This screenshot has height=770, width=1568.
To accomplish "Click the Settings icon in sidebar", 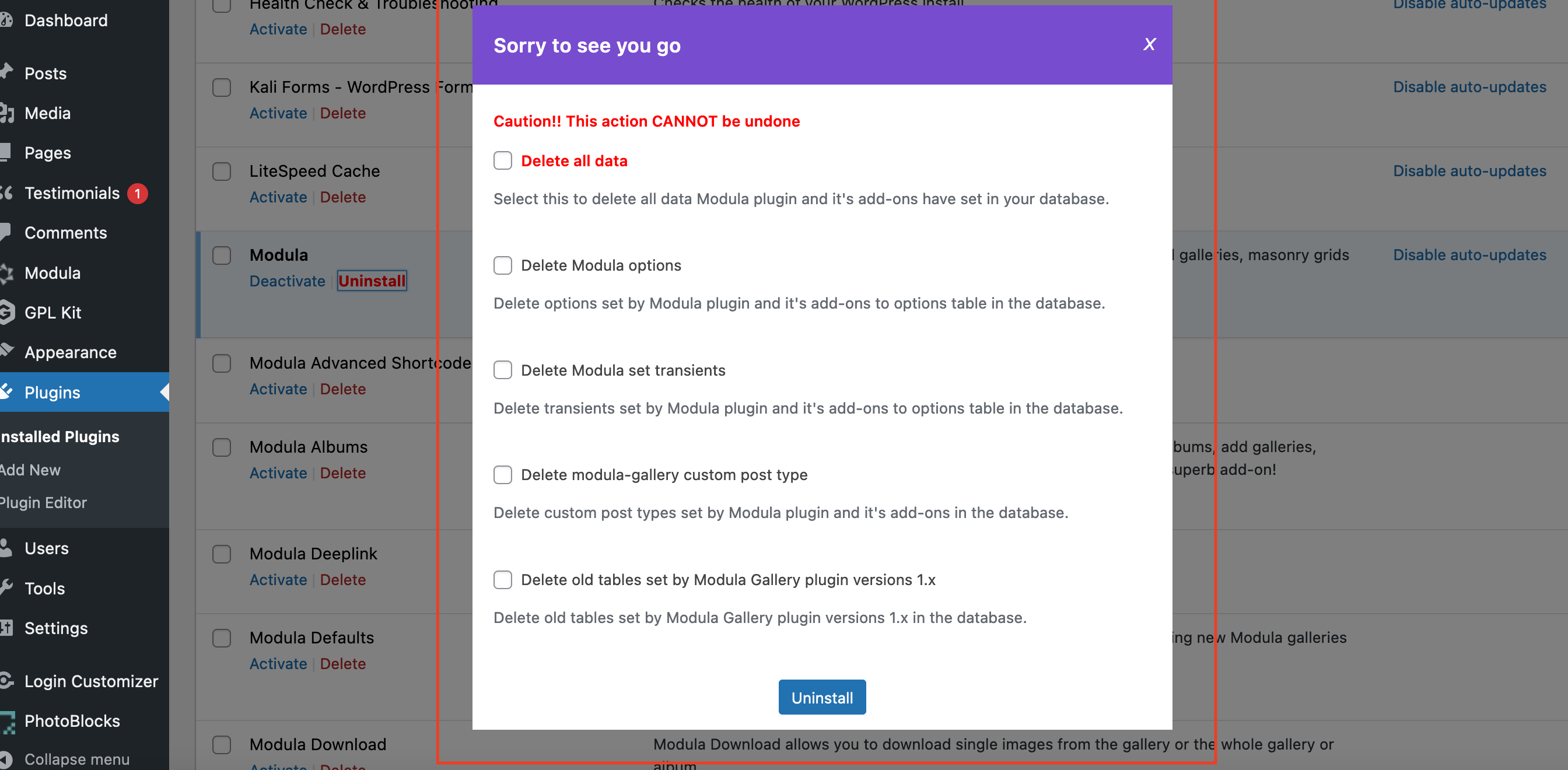I will pos(6,628).
